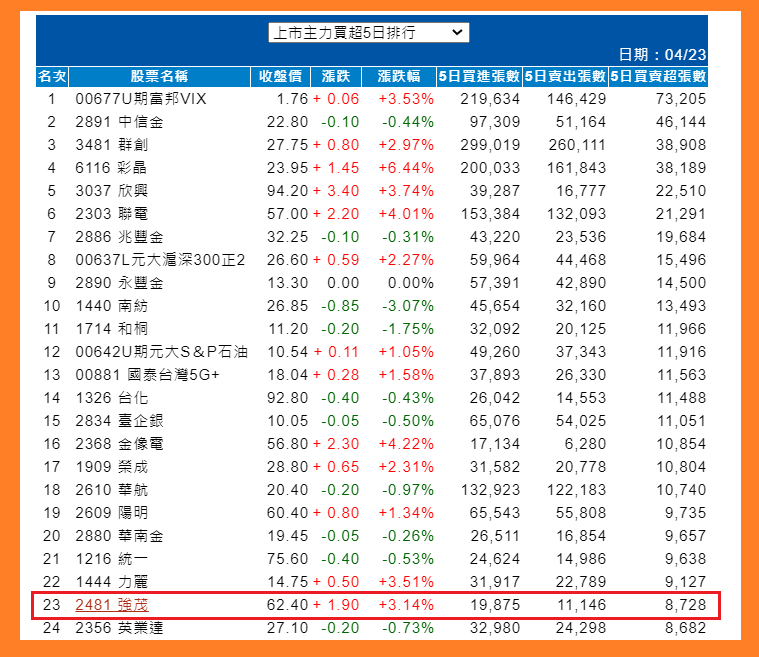Select the net buy value 73,205
Screen dimensions: 759x657
coord(681,99)
